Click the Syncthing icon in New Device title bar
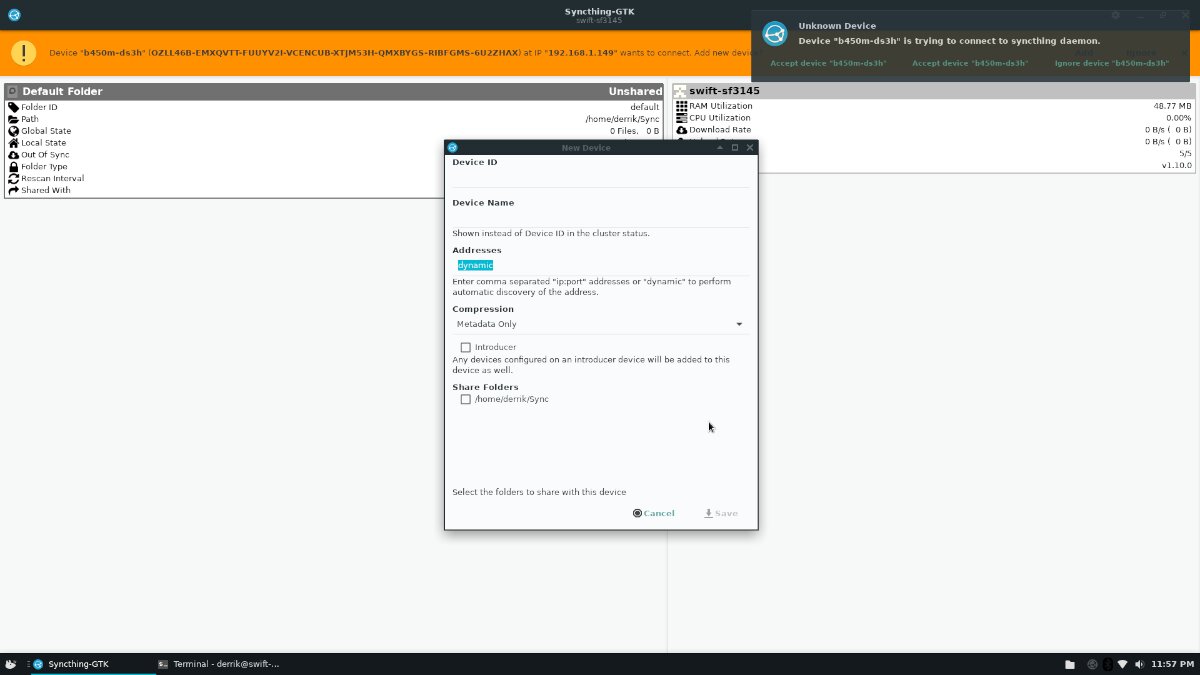Image resolution: width=1200 pixels, height=675 pixels. coord(453,147)
